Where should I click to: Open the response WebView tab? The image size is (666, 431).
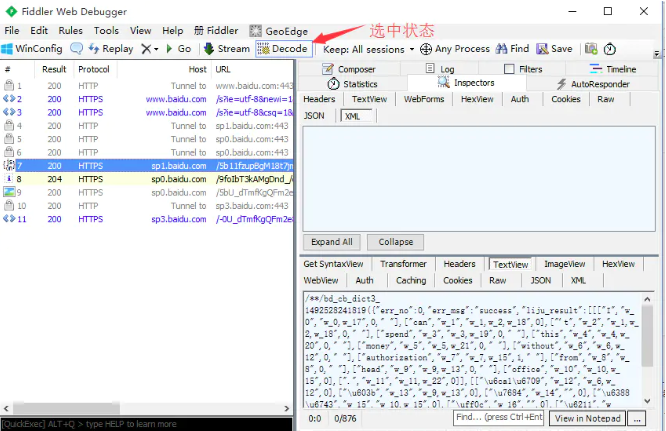[321, 280]
